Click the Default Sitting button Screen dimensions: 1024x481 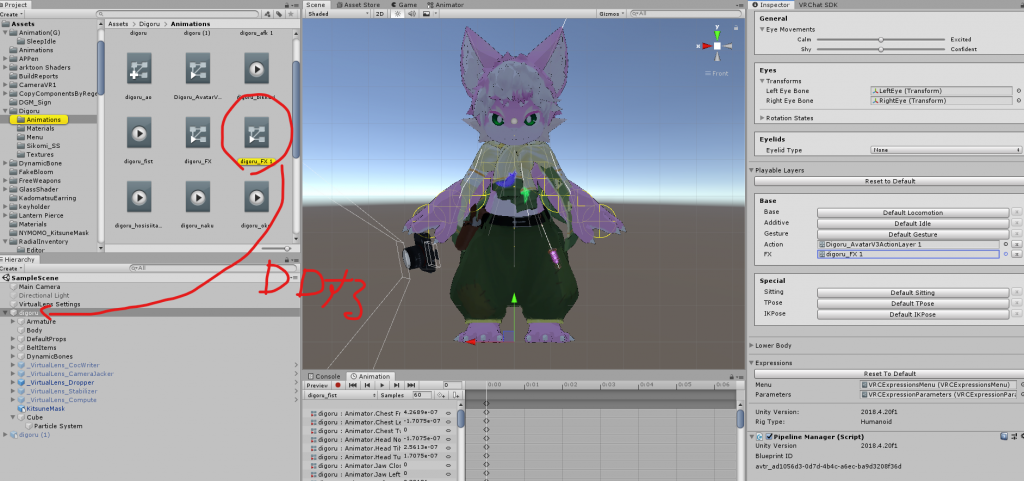(912, 293)
